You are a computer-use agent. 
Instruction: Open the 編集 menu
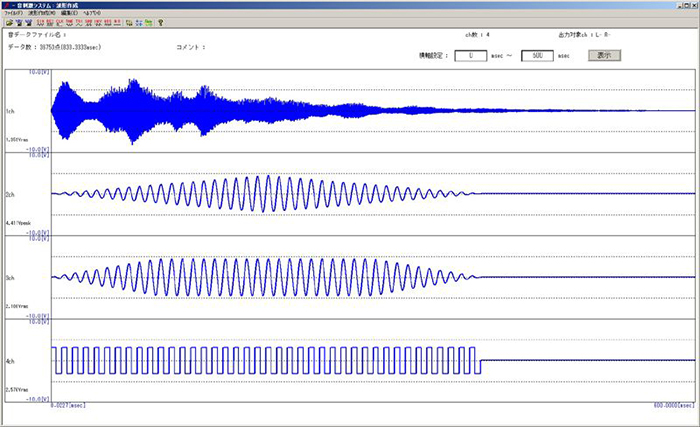tap(69, 13)
